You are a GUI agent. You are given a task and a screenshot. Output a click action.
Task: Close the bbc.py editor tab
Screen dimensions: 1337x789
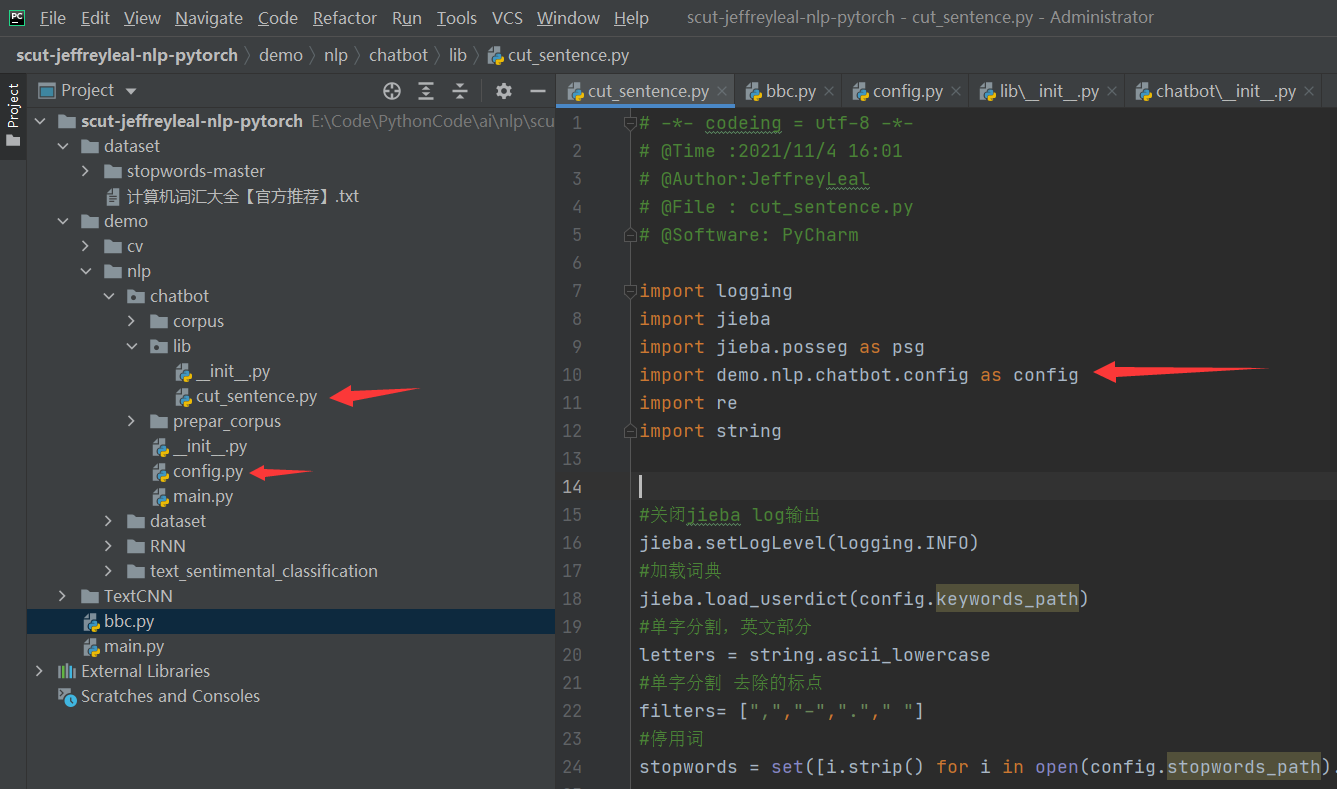829,92
